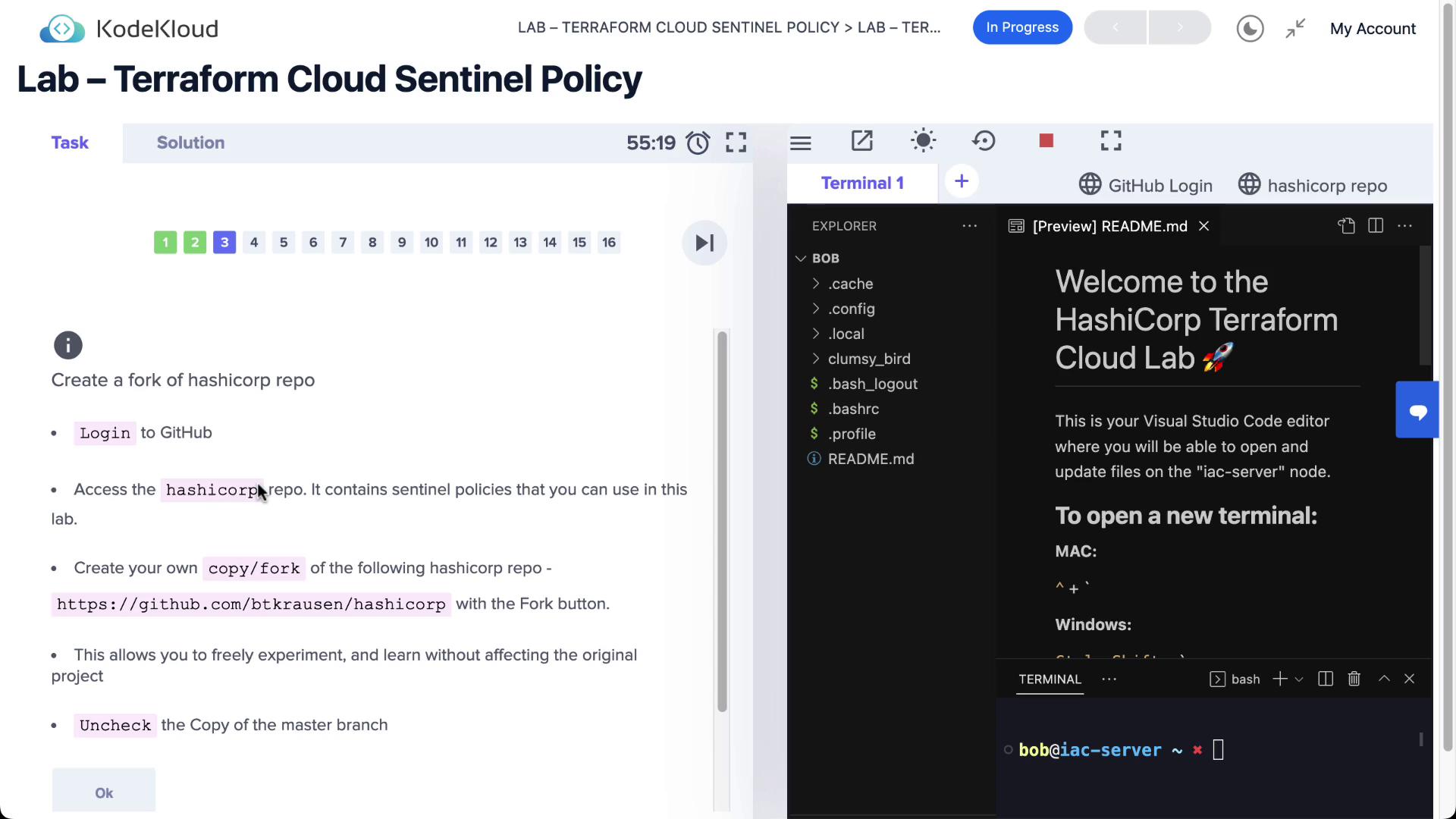Jump to question 10
Screen dimensions: 1456x819
pyautogui.click(x=431, y=243)
